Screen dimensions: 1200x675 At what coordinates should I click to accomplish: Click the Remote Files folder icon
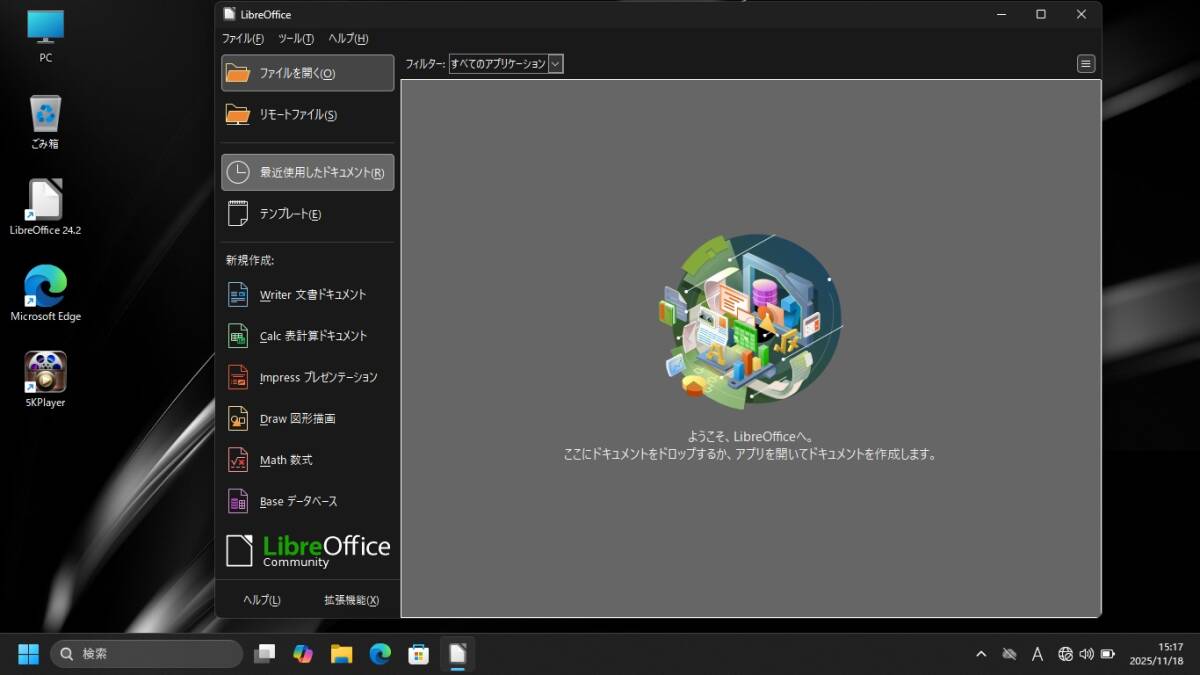238,114
